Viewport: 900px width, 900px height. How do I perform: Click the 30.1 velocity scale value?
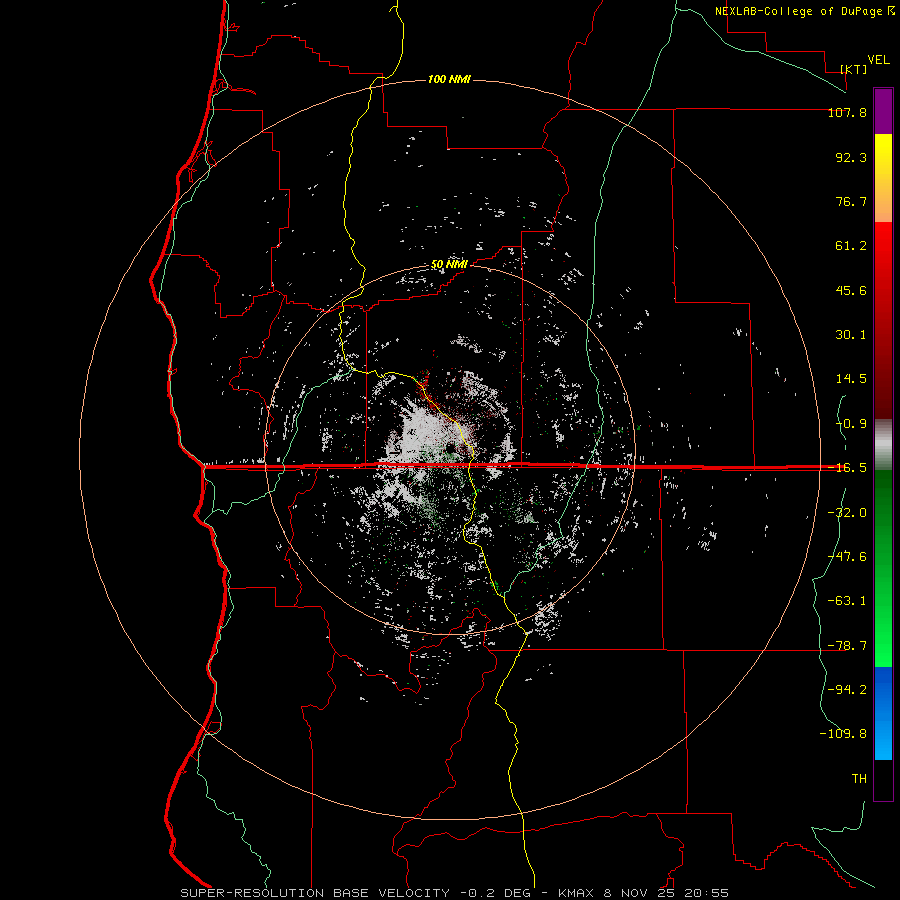pyautogui.click(x=851, y=335)
